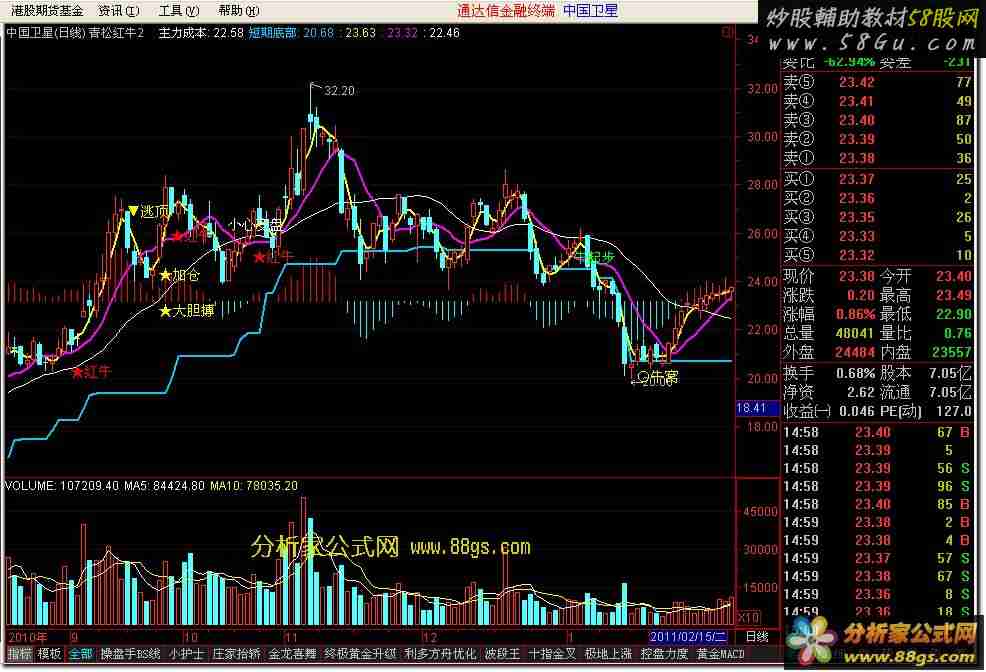Open the 工具(V) menu

pyautogui.click(x=179, y=11)
